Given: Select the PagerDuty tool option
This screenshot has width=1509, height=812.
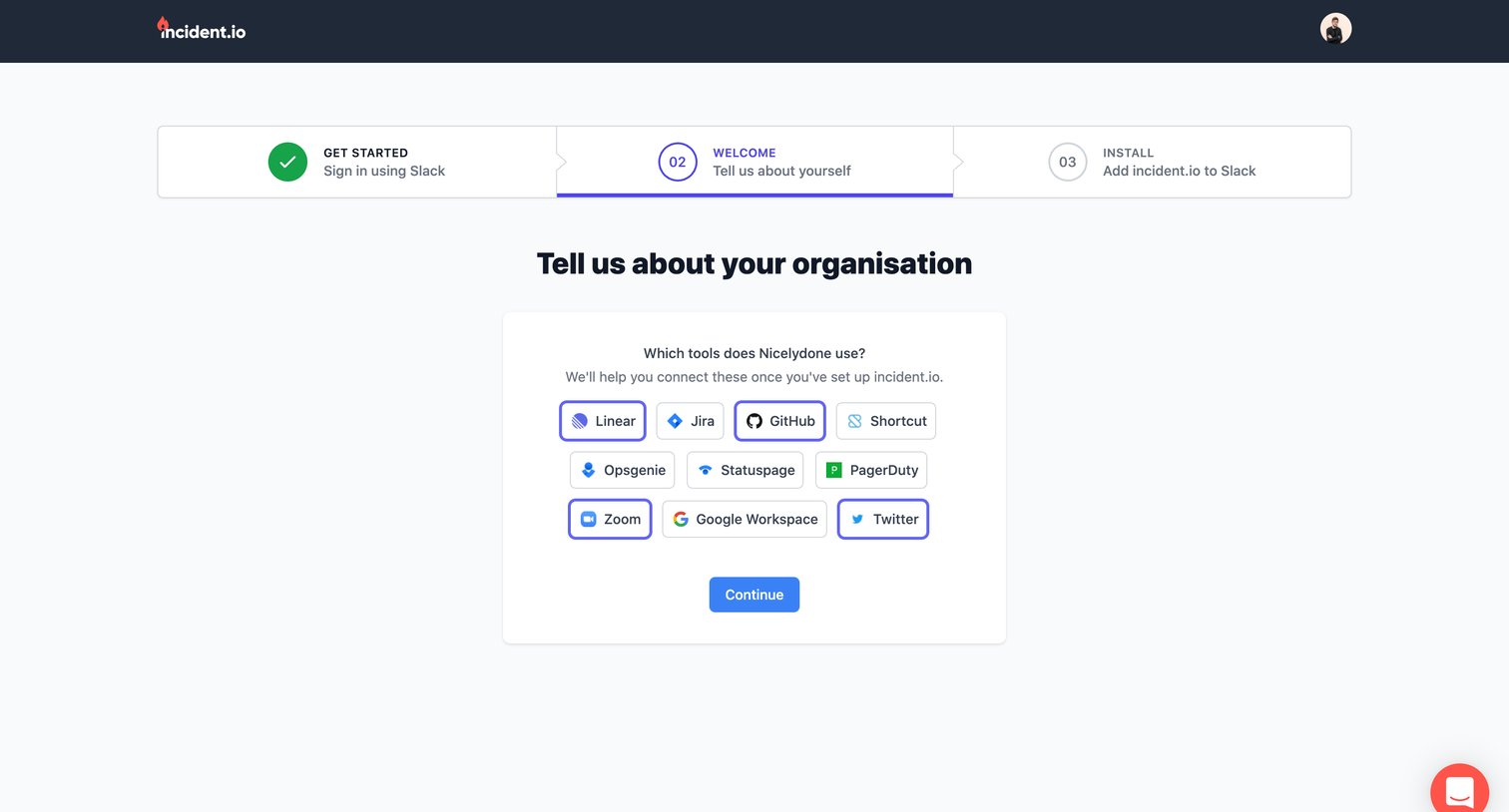Looking at the screenshot, I should (x=871, y=470).
